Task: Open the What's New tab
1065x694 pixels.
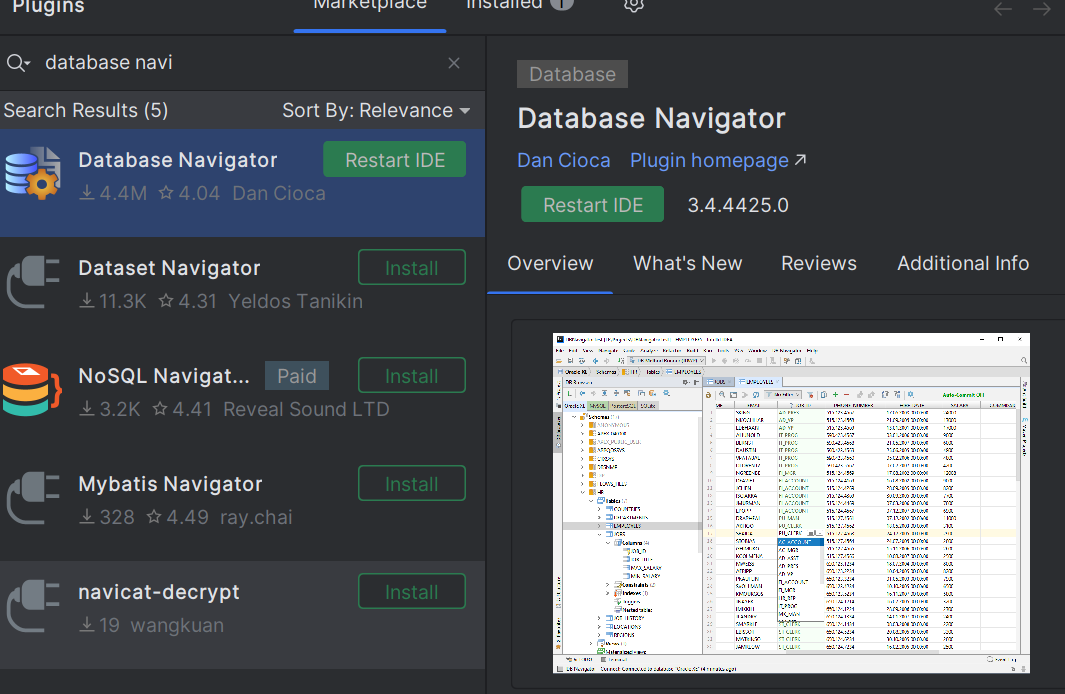Action: pos(687,263)
